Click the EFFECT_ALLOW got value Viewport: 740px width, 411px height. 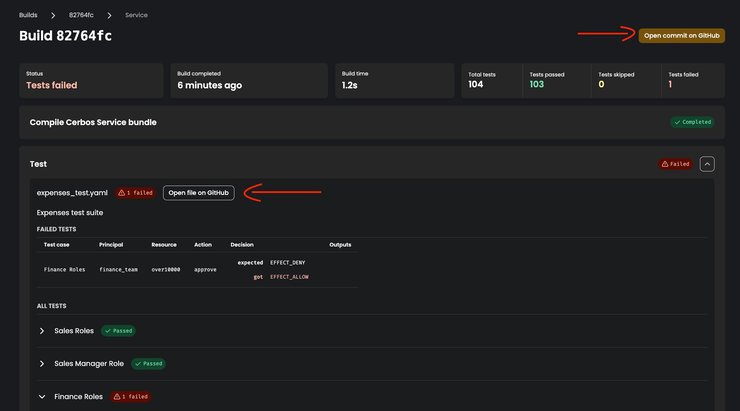click(289, 277)
